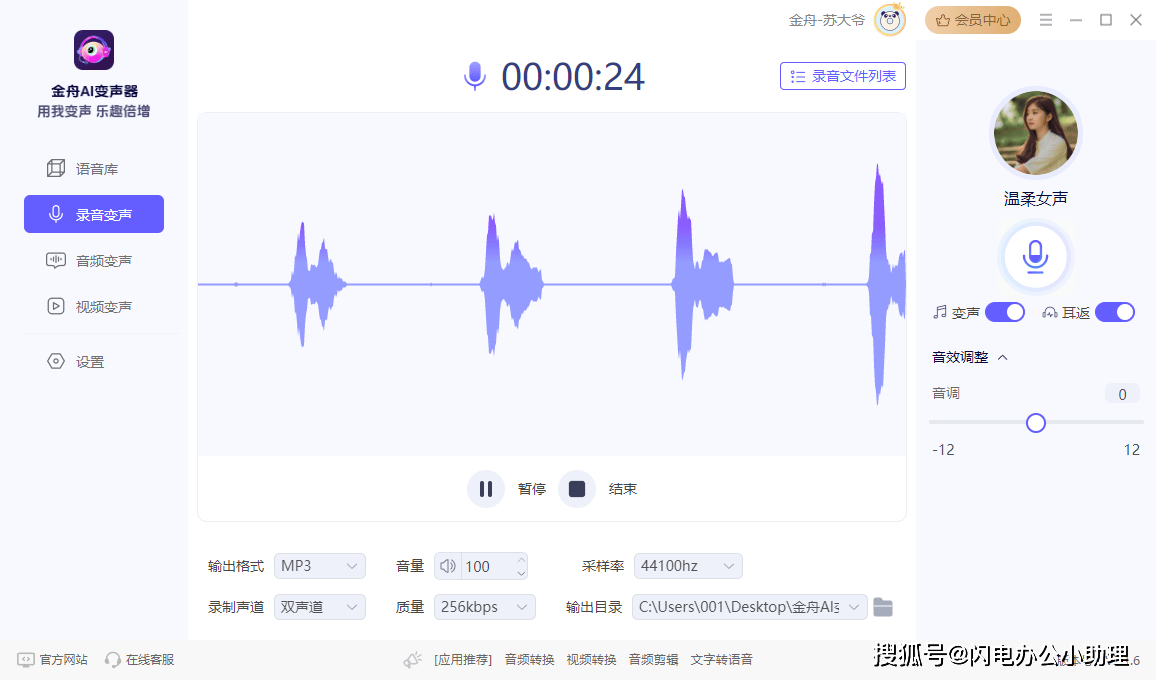Toggle the 耳返 ear monitor switch
This screenshot has width=1156, height=680.
[x=1115, y=312]
